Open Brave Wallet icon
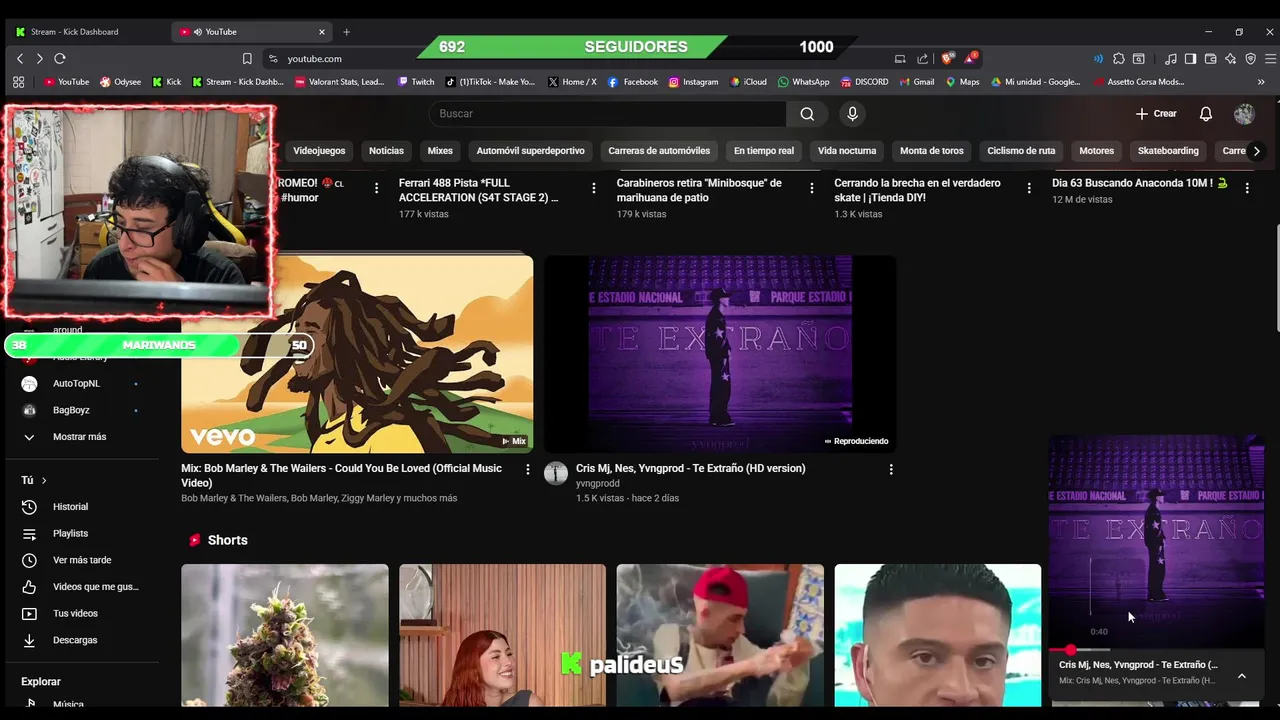The width and height of the screenshot is (1280, 720). click(x=1210, y=59)
